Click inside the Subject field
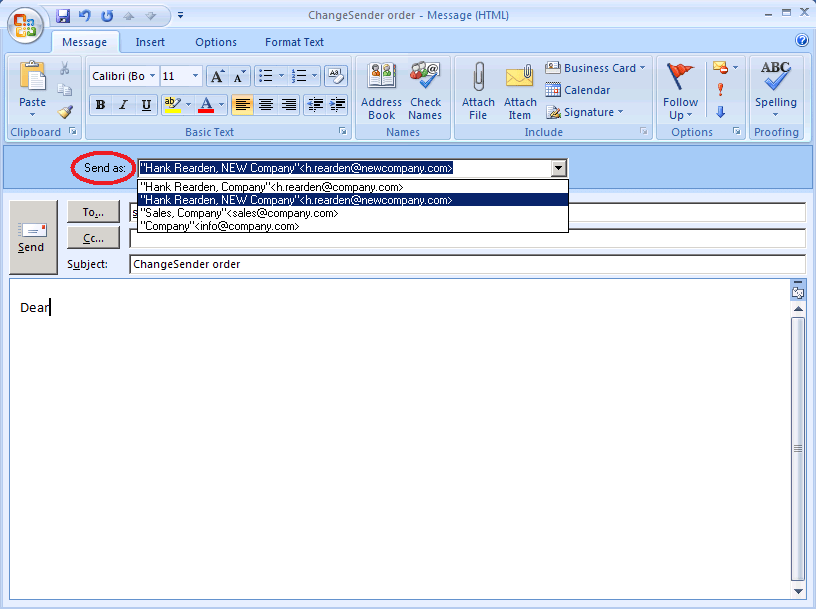 (x=400, y=265)
